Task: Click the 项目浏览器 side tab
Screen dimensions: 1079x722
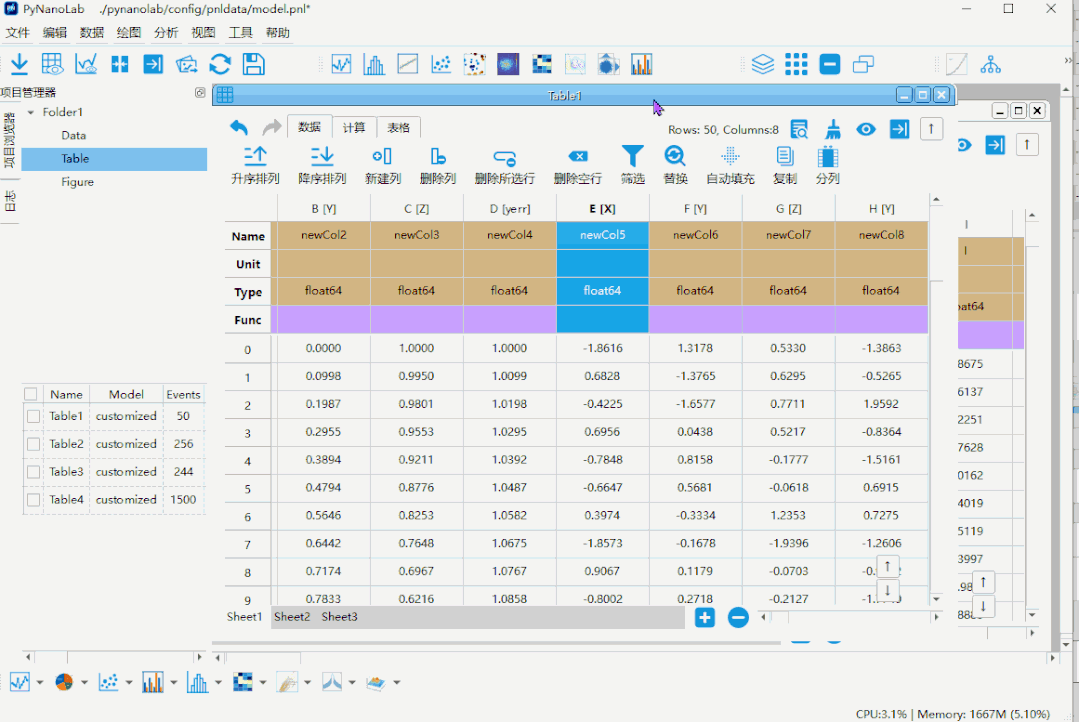Action: (x=10, y=140)
